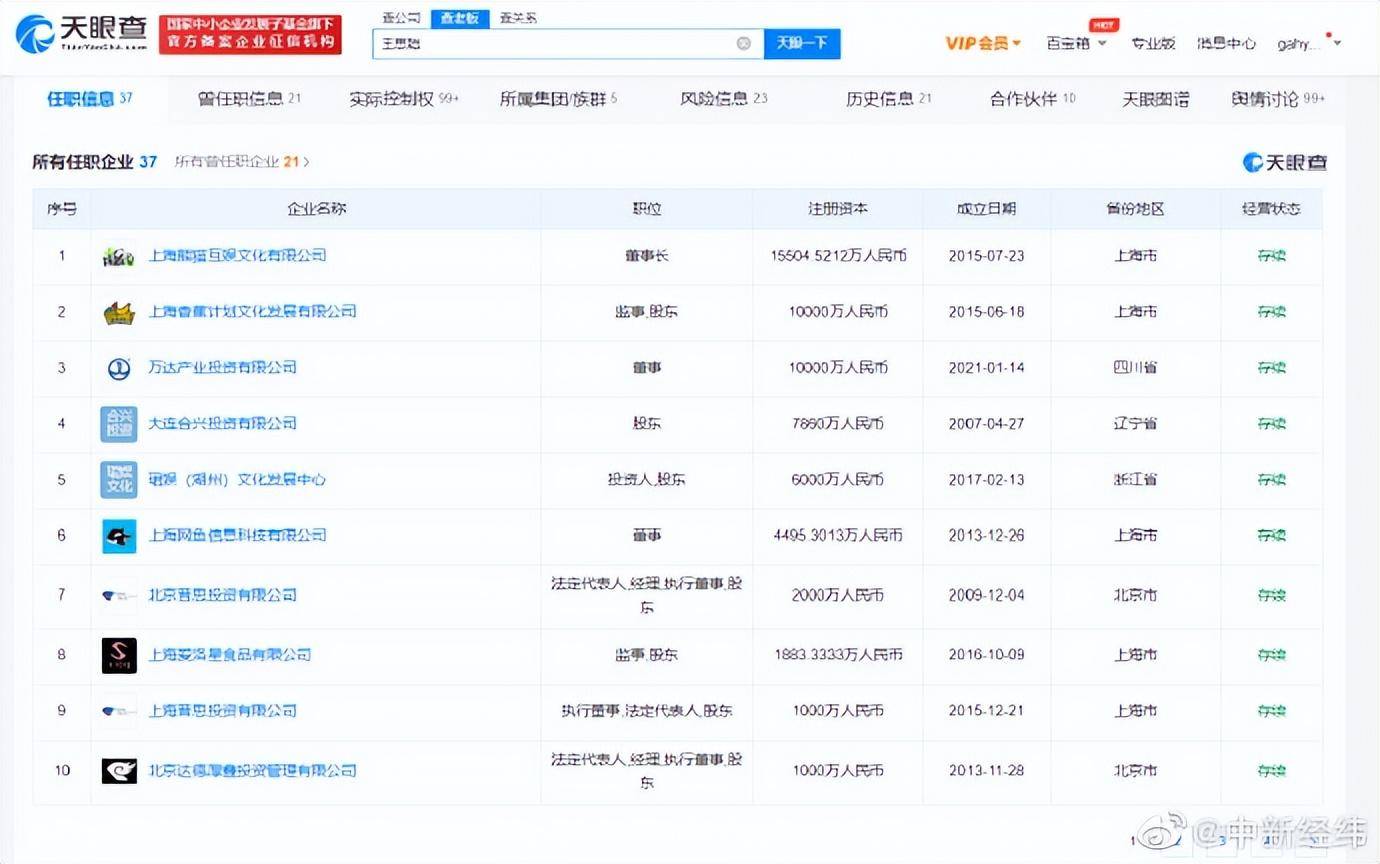1380x864 pixels.
Task: Open the 百宝箱 dropdown
Action: click(1076, 43)
